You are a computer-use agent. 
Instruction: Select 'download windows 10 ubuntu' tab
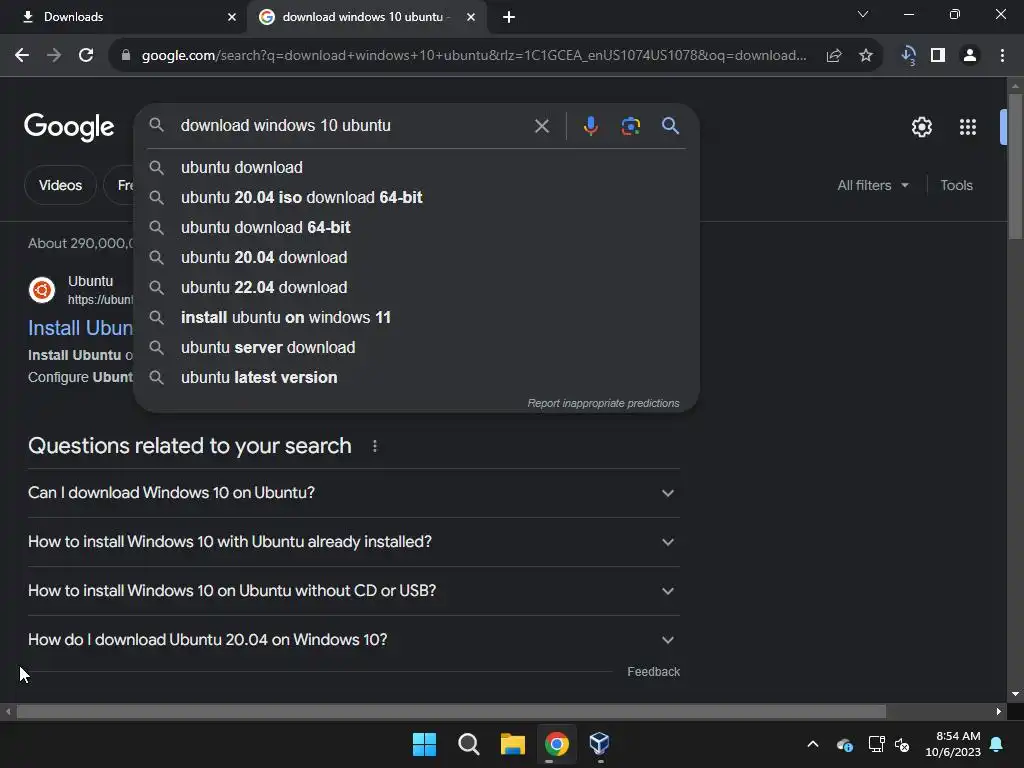(x=366, y=17)
